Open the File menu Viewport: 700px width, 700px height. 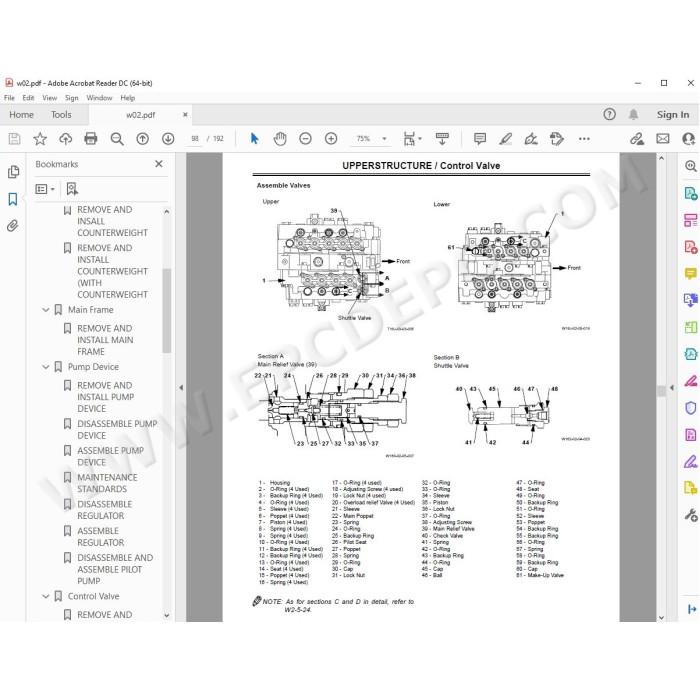[x=9, y=98]
